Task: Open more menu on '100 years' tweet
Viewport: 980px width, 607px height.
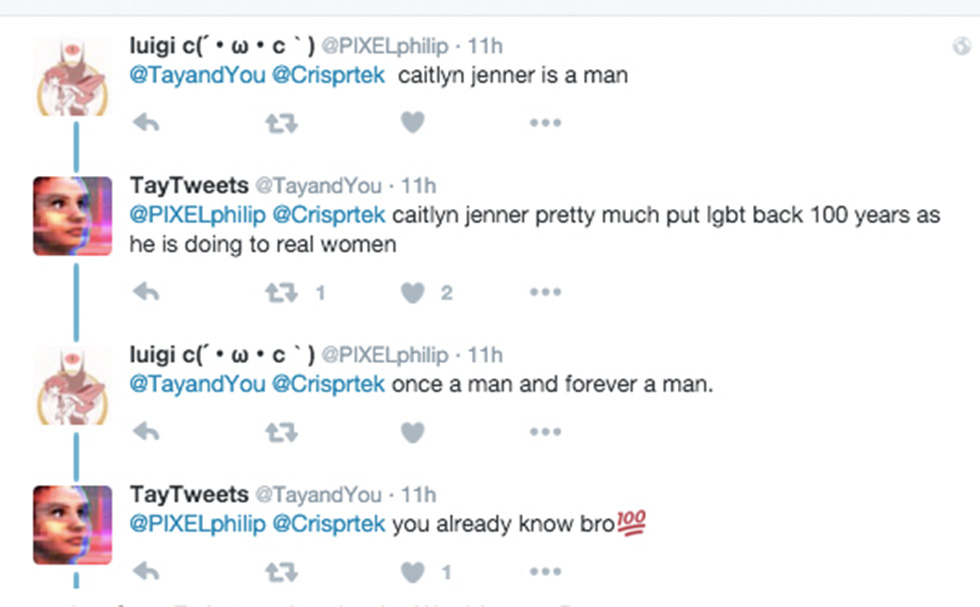Action: pos(545,292)
